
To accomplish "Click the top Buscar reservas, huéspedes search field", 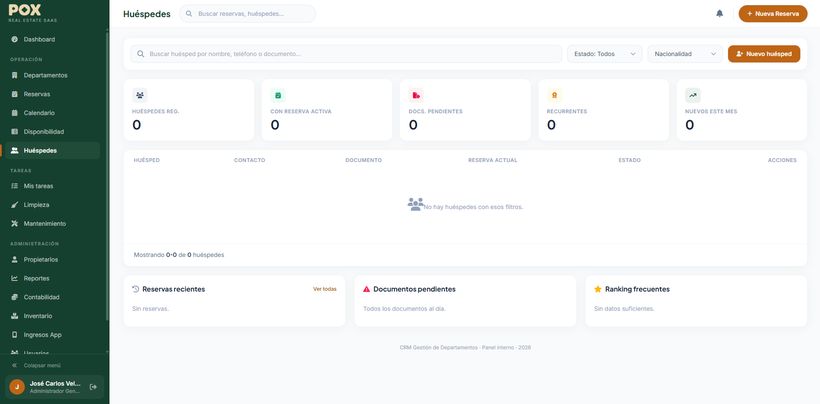I will point(248,14).
